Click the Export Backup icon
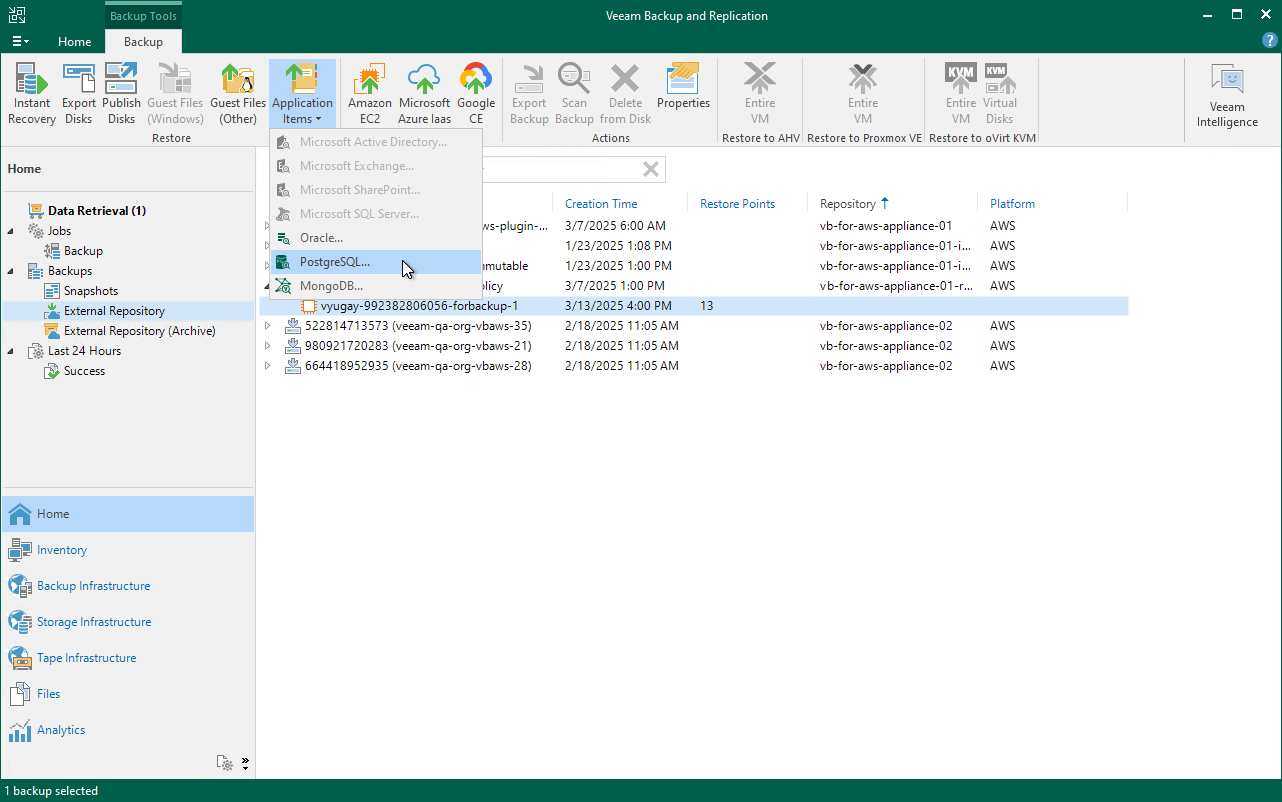 529,94
